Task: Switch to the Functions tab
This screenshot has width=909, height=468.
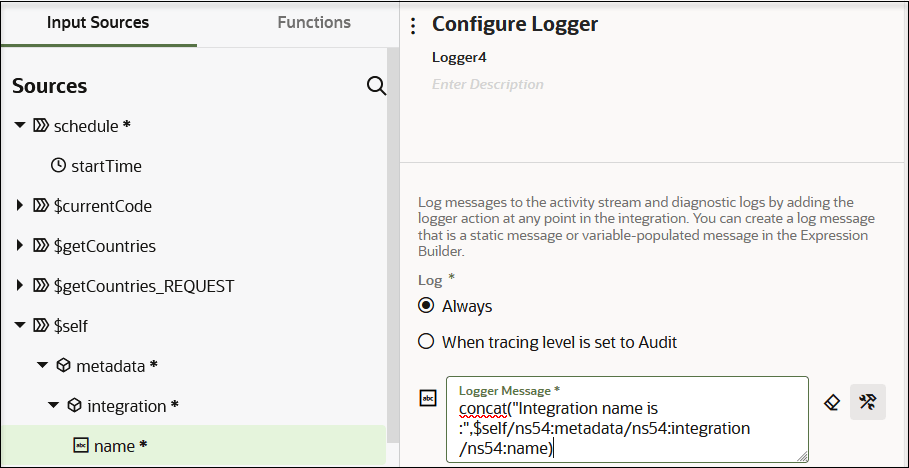Action: 314,23
